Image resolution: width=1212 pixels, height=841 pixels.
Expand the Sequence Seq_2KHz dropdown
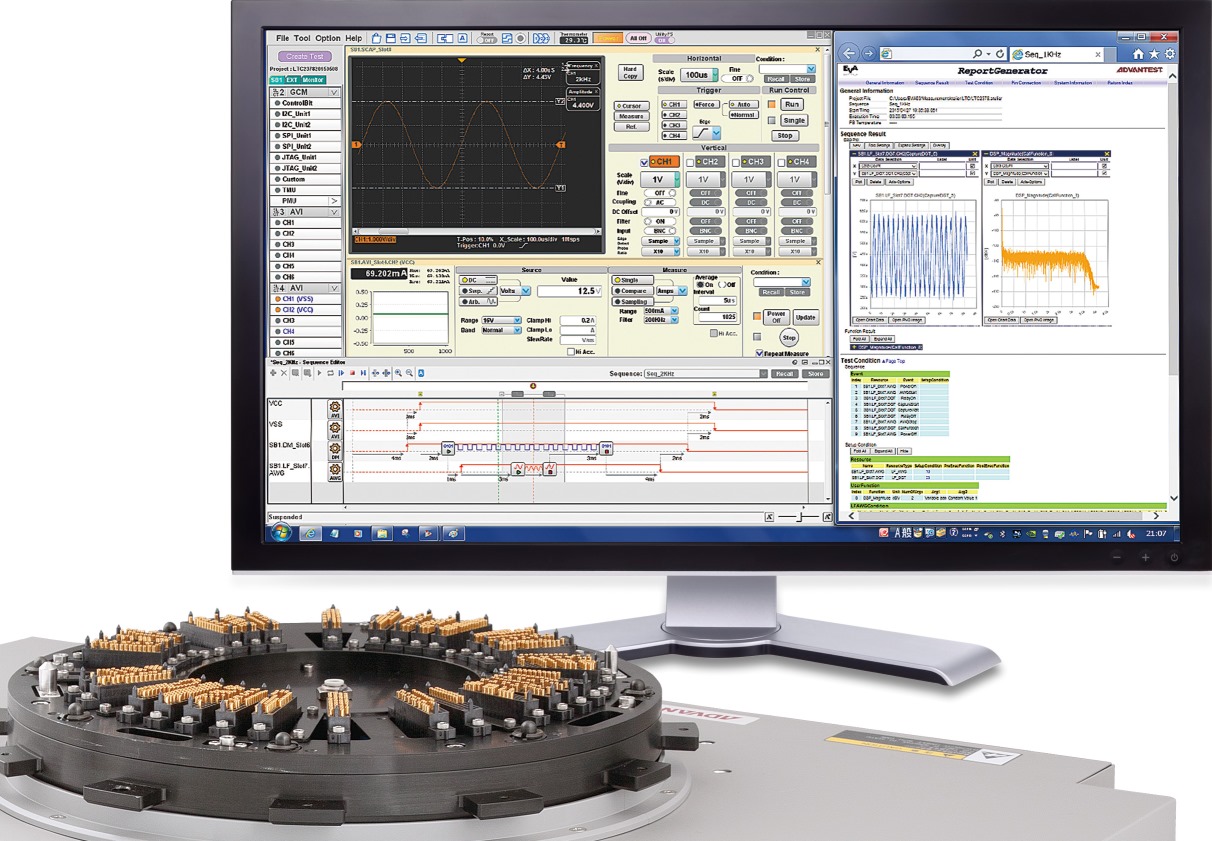[762, 373]
